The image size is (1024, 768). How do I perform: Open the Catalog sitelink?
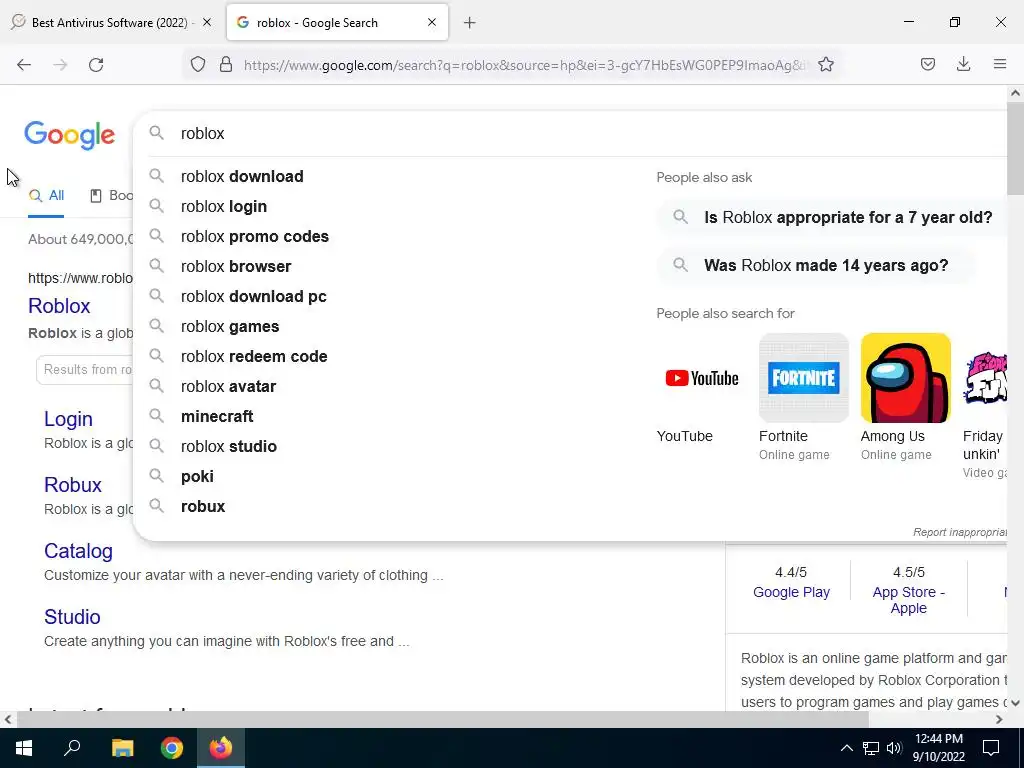tap(78, 551)
